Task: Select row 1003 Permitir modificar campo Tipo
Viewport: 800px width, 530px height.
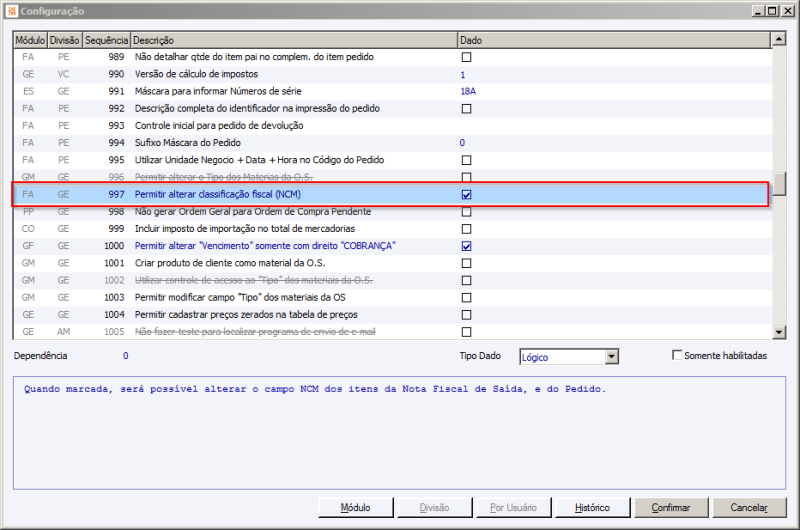Action: point(391,297)
